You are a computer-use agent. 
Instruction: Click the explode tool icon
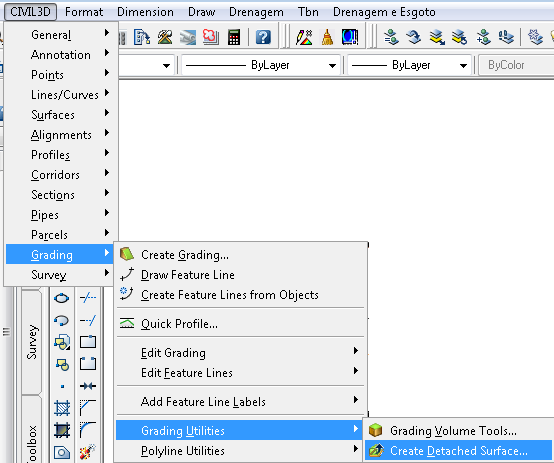point(88,452)
